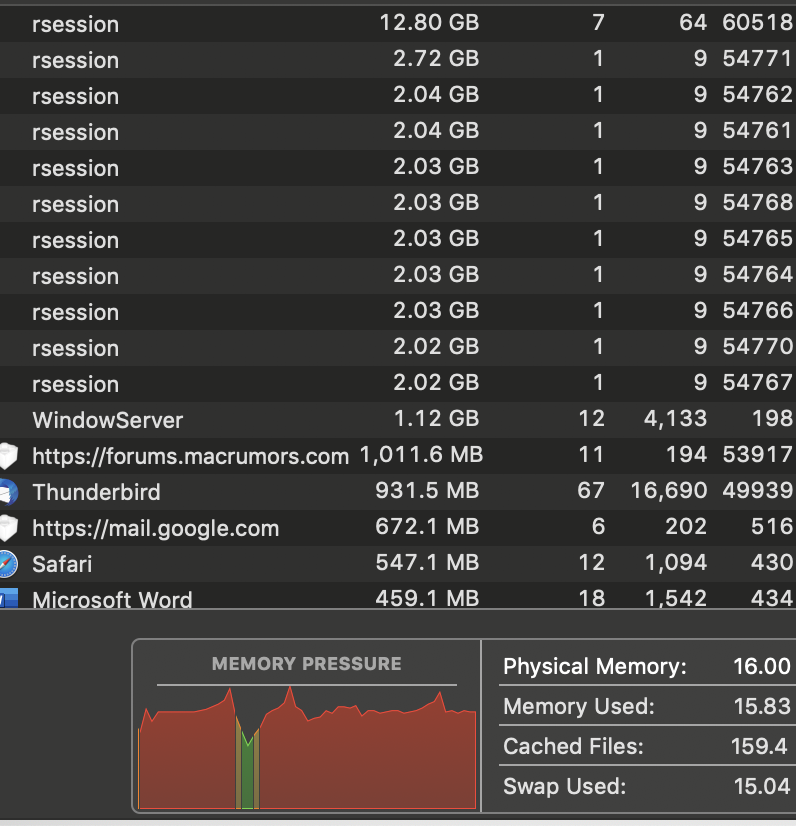Click PID 49939 in Thunderbird row

tap(758, 491)
